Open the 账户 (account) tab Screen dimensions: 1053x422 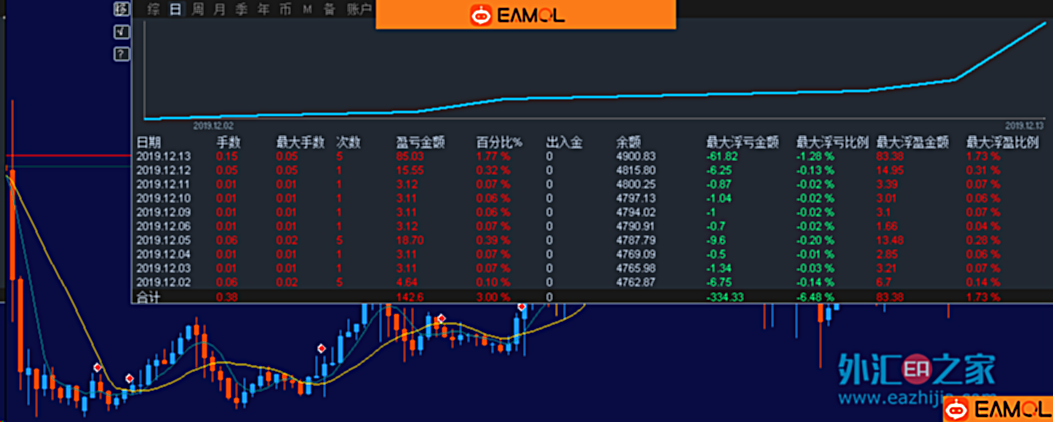(x=358, y=9)
